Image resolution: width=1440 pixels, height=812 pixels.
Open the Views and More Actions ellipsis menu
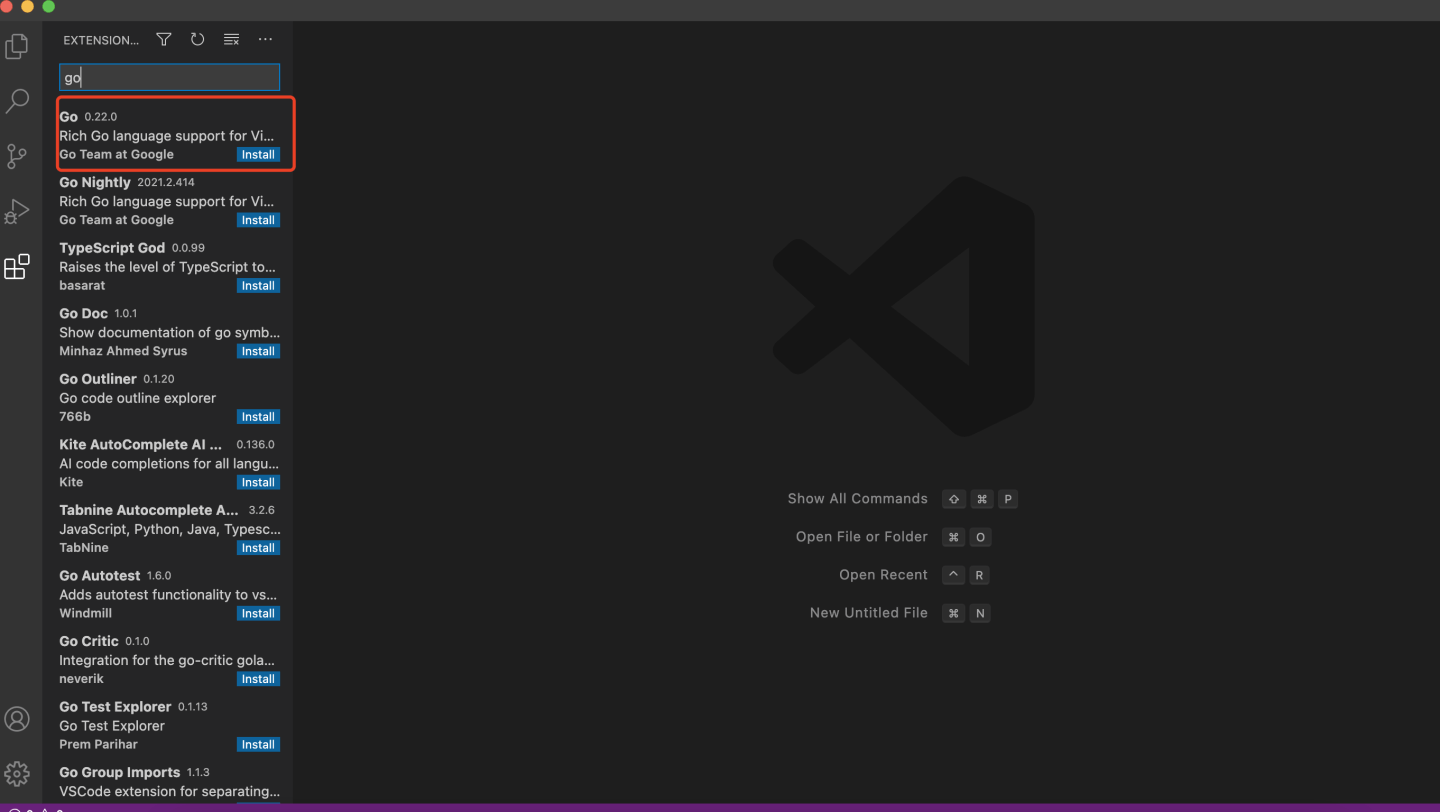pos(265,40)
